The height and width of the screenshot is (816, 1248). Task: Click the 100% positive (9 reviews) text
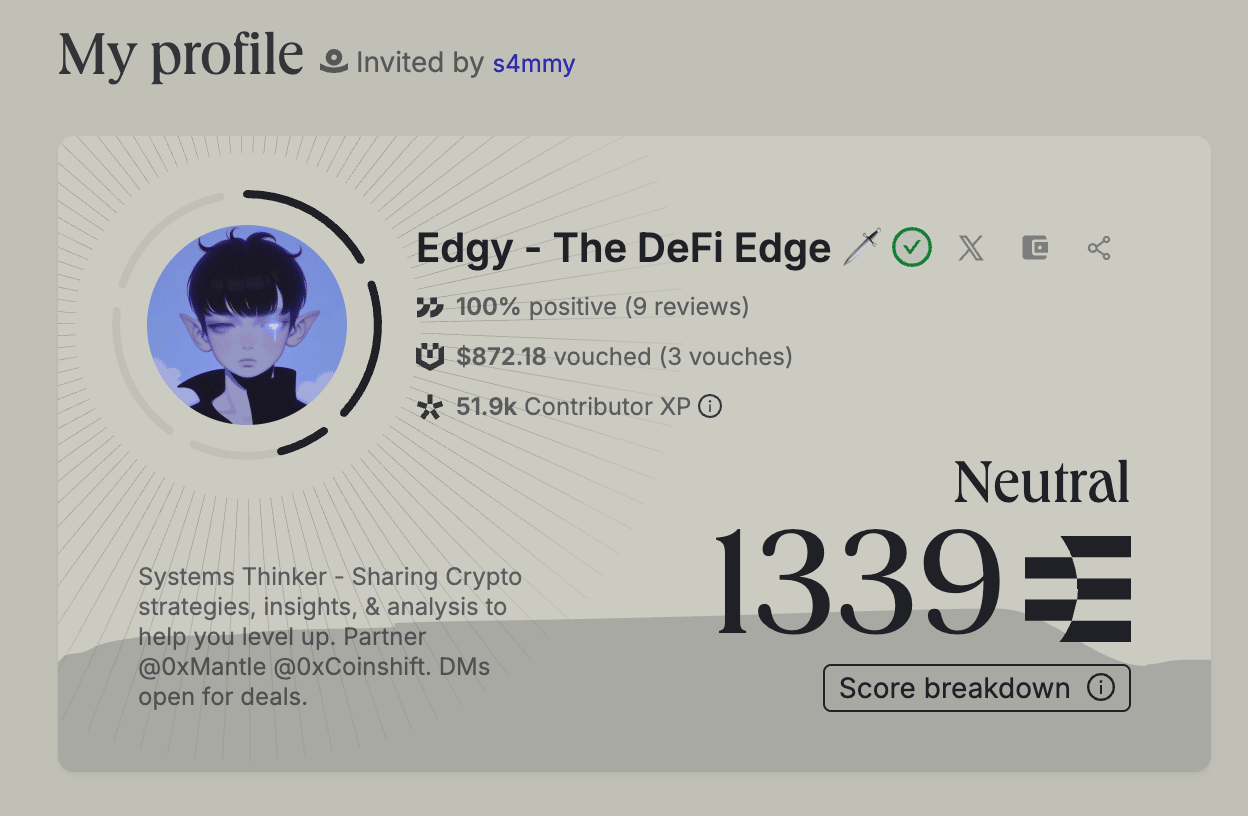tap(603, 306)
